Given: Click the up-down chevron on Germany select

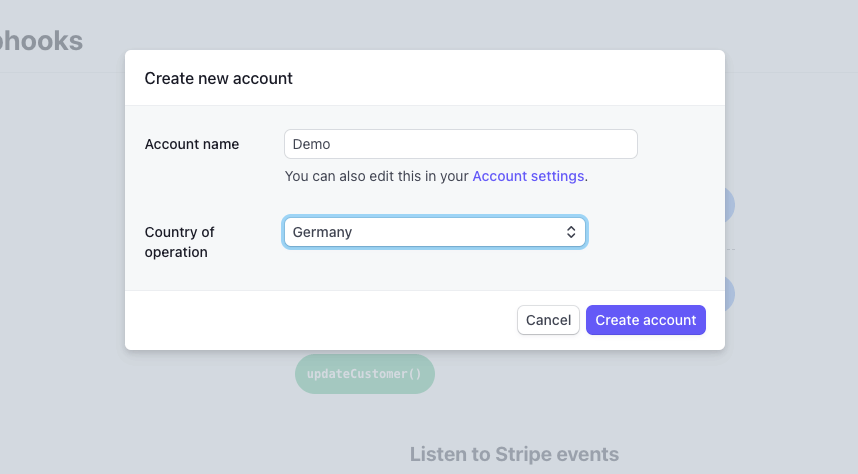Looking at the screenshot, I should pos(571,232).
